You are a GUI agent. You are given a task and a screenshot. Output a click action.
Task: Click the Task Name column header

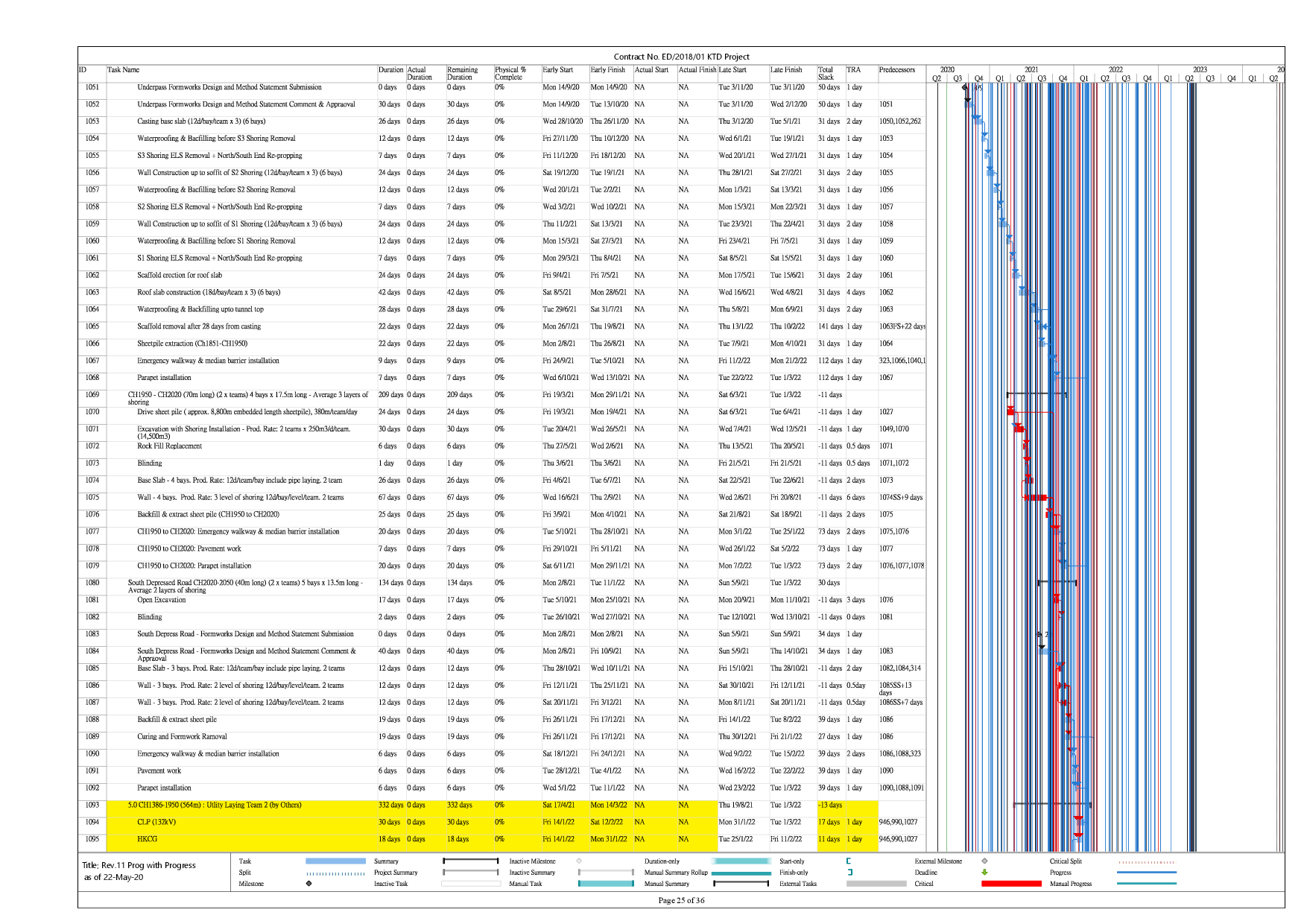124,70
